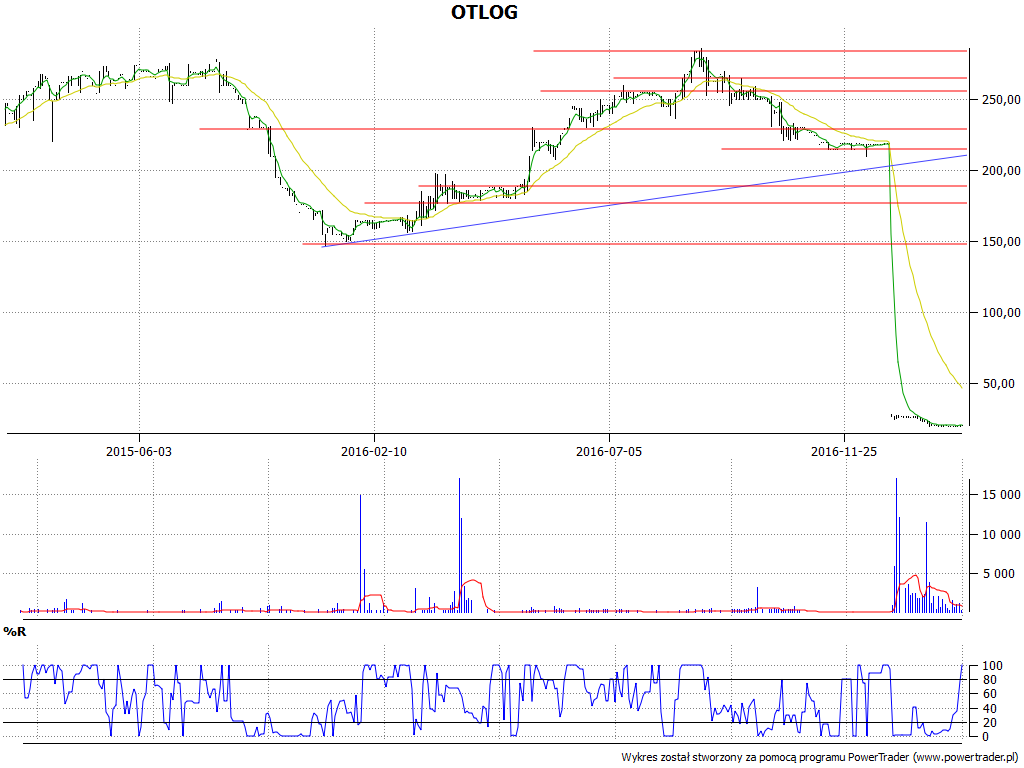Viewport: 1024px width, 768px height.
Task: Click the 150,00 price axis label
Action: (x=1000, y=242)
